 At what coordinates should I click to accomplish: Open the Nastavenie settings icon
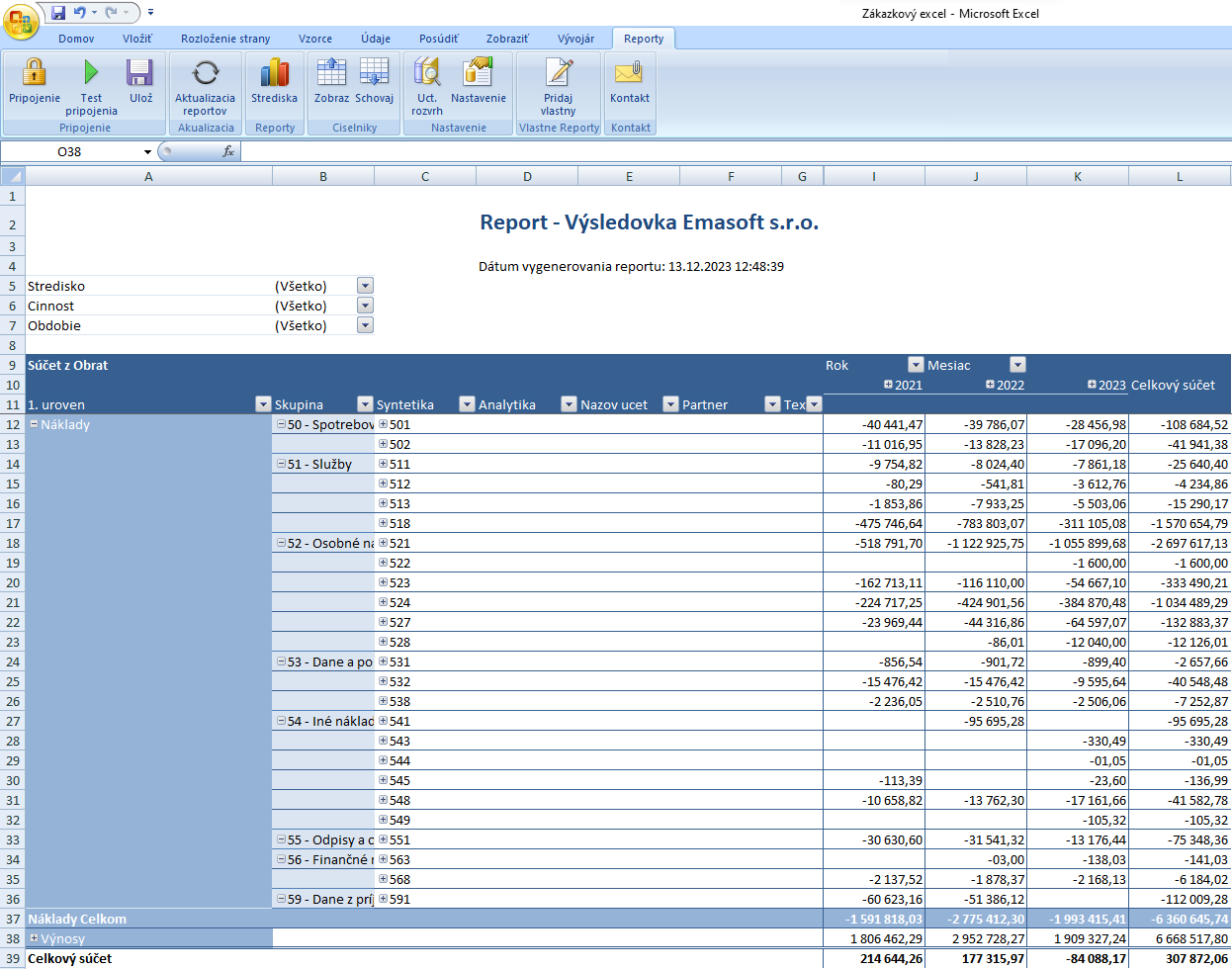click(479, 72)
